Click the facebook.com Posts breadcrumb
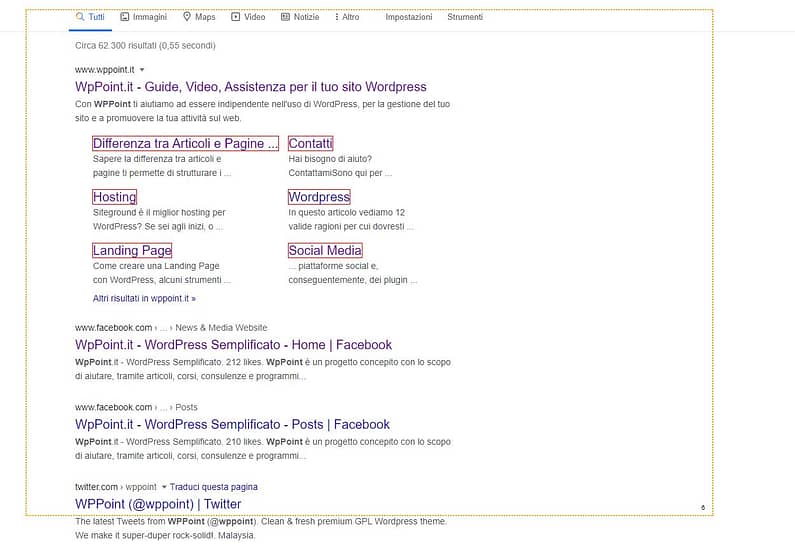 coord(136,408)
